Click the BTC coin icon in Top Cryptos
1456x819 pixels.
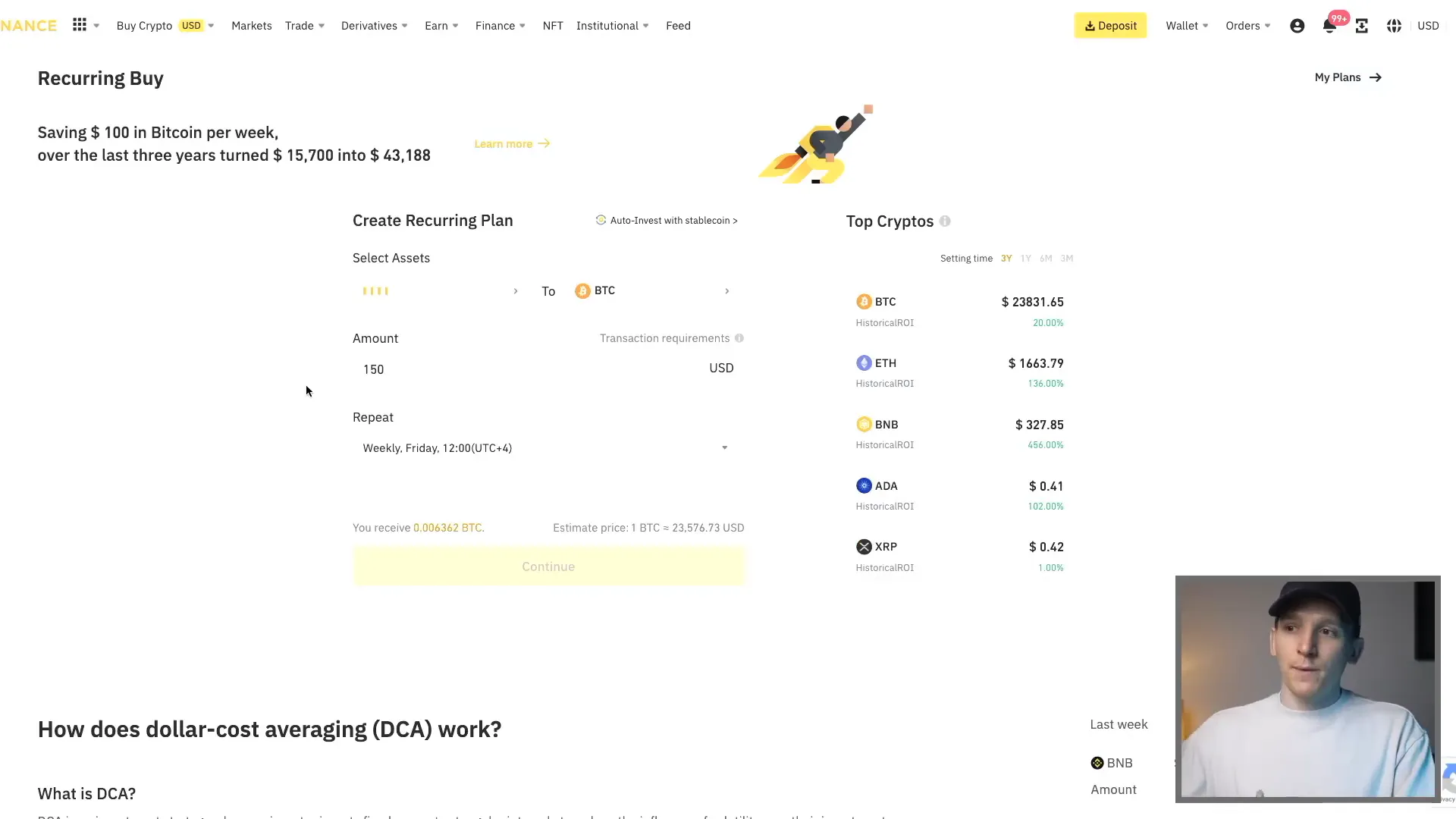click(864, 302)
